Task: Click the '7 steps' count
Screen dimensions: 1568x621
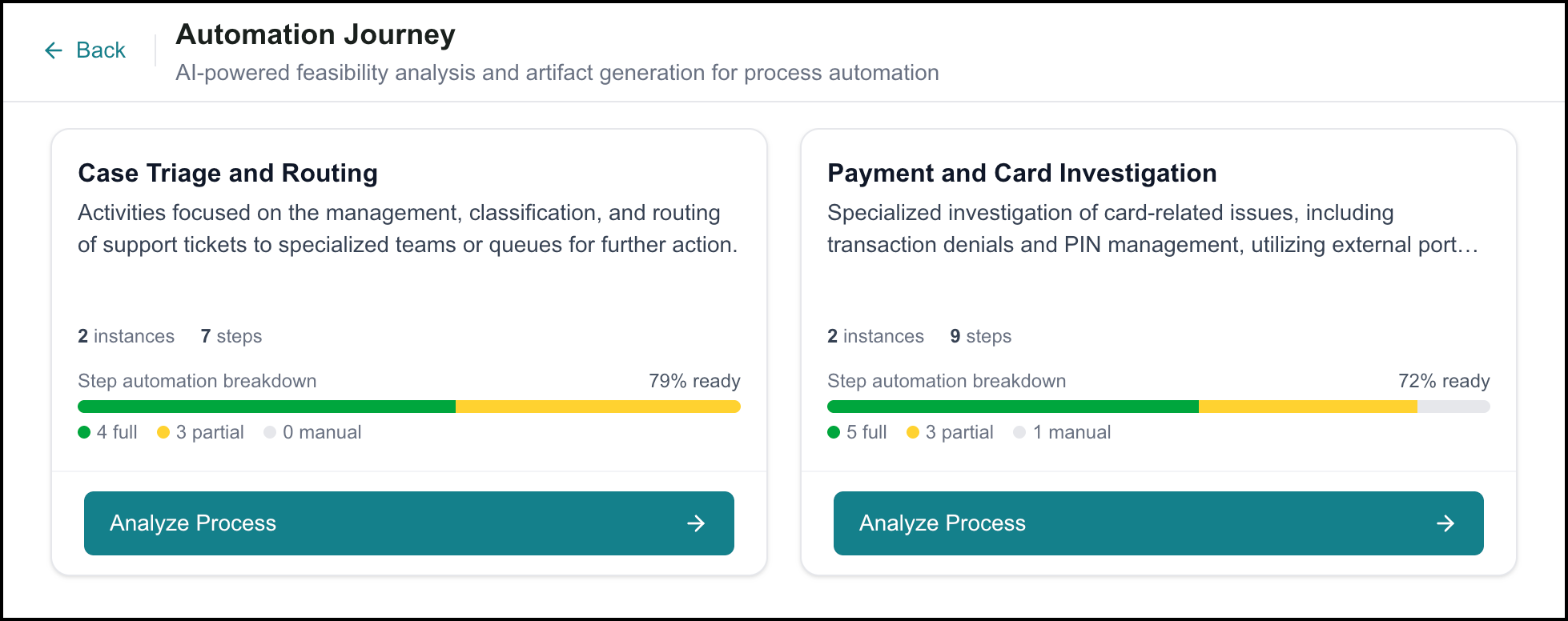Action: [x=231, y=336]
